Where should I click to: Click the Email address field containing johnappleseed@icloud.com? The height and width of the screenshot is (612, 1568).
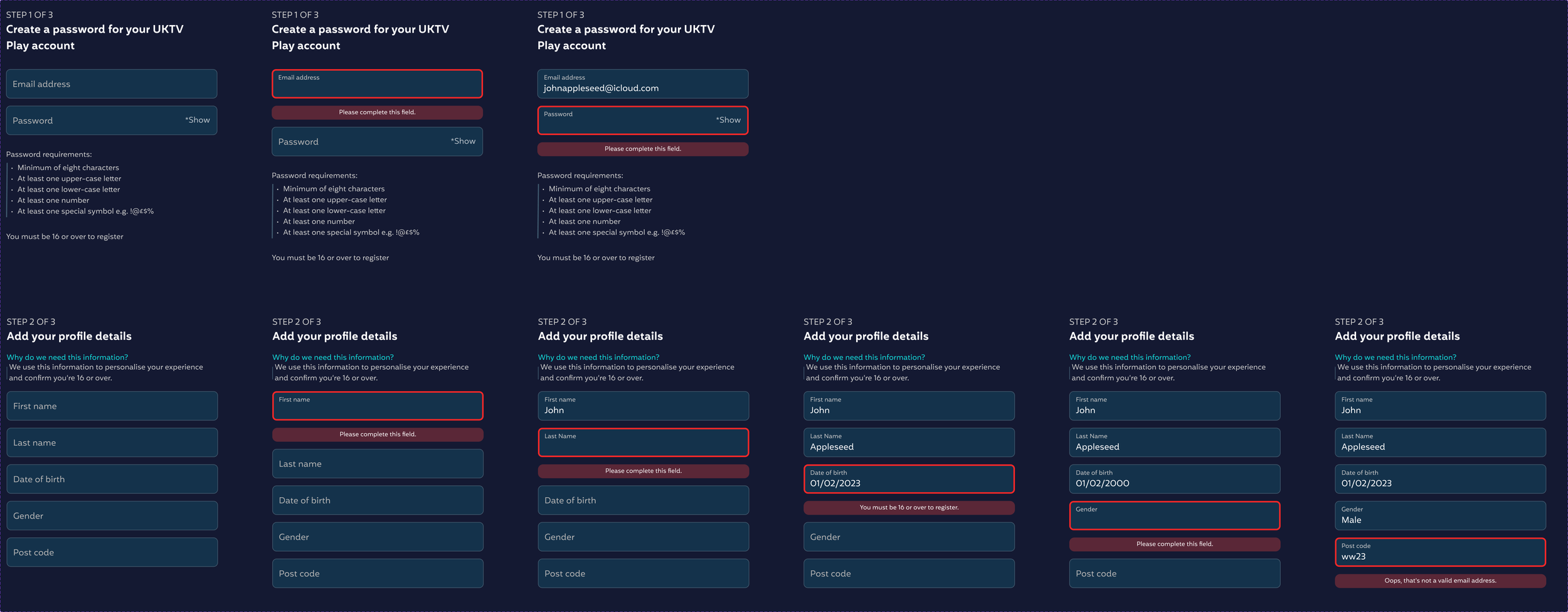(x=642, y=83)
